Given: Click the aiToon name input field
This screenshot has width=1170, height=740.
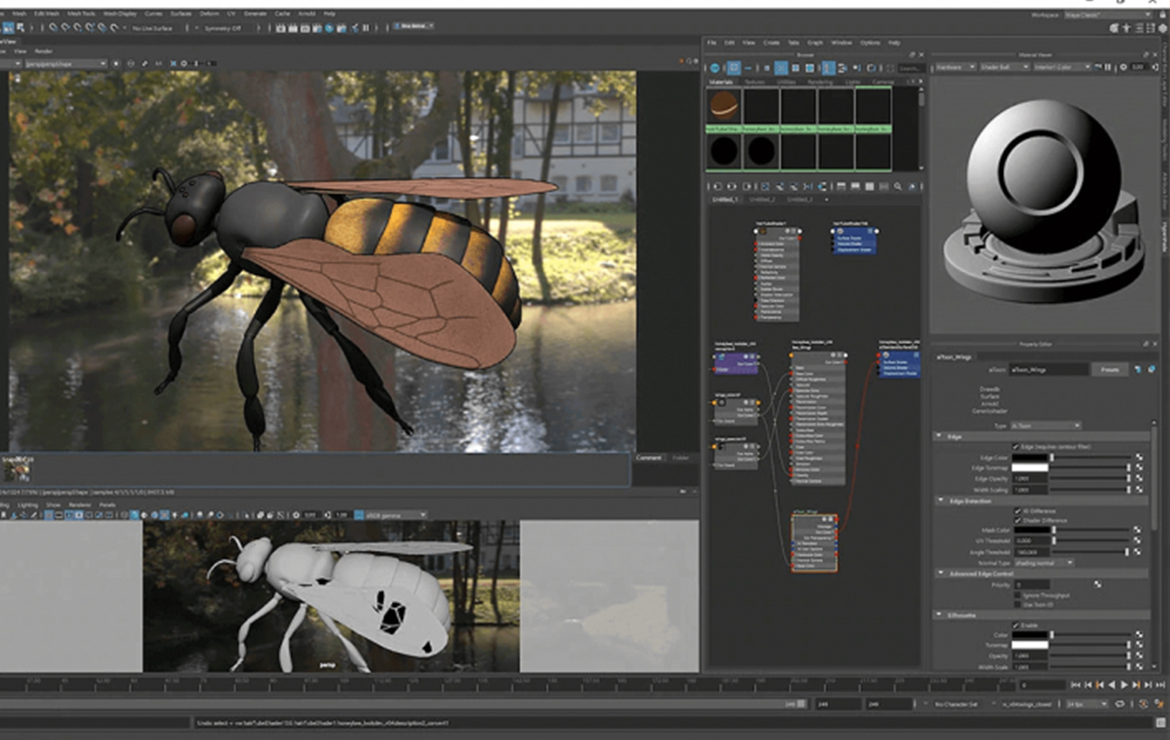Looking at the screenshot, I should click(1046, 369).
